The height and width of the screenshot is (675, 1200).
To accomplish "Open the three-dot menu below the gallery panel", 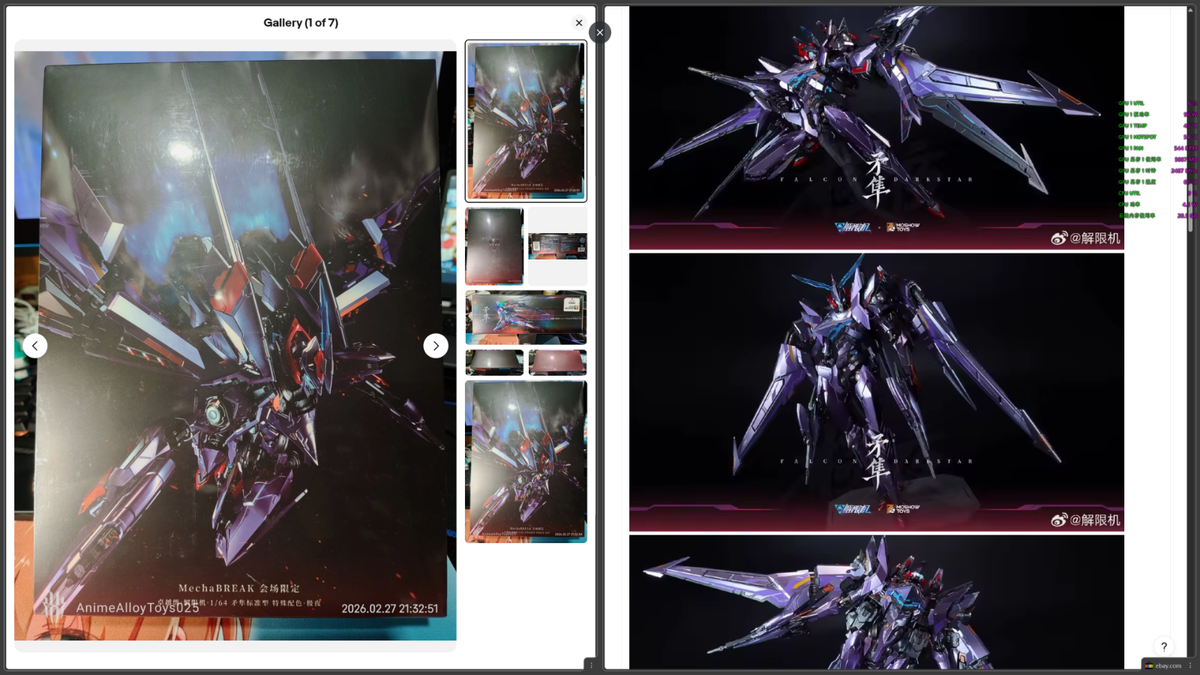I will pos(591,665).
